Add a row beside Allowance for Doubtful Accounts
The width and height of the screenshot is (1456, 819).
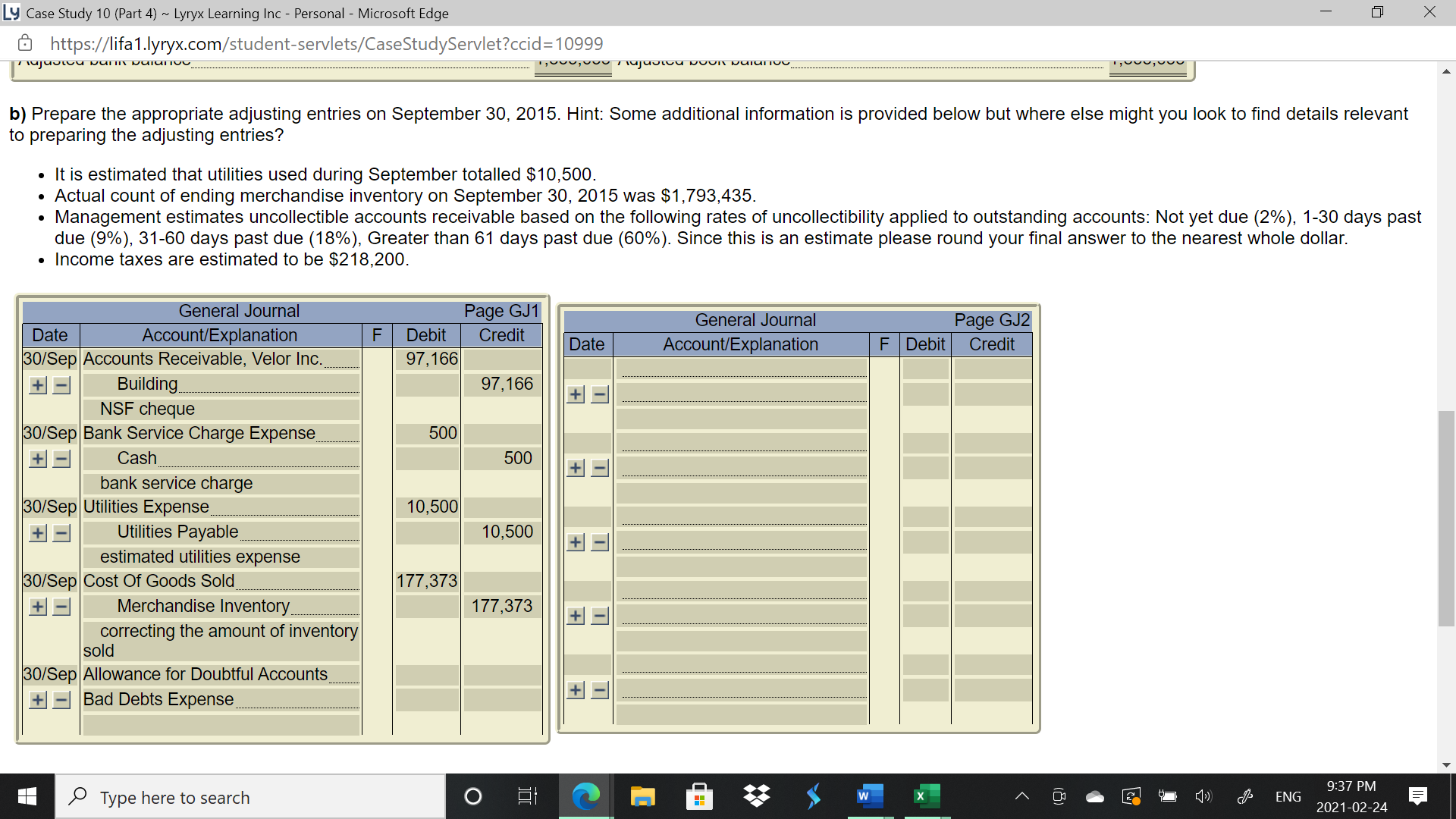[36, 699]
